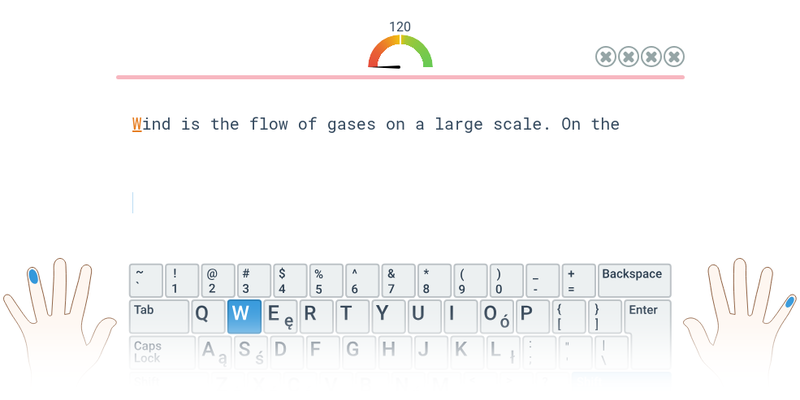This screenshot has height=400, width=800.
Task: Click the fourth error X icon
Action: tap(674, 57)
